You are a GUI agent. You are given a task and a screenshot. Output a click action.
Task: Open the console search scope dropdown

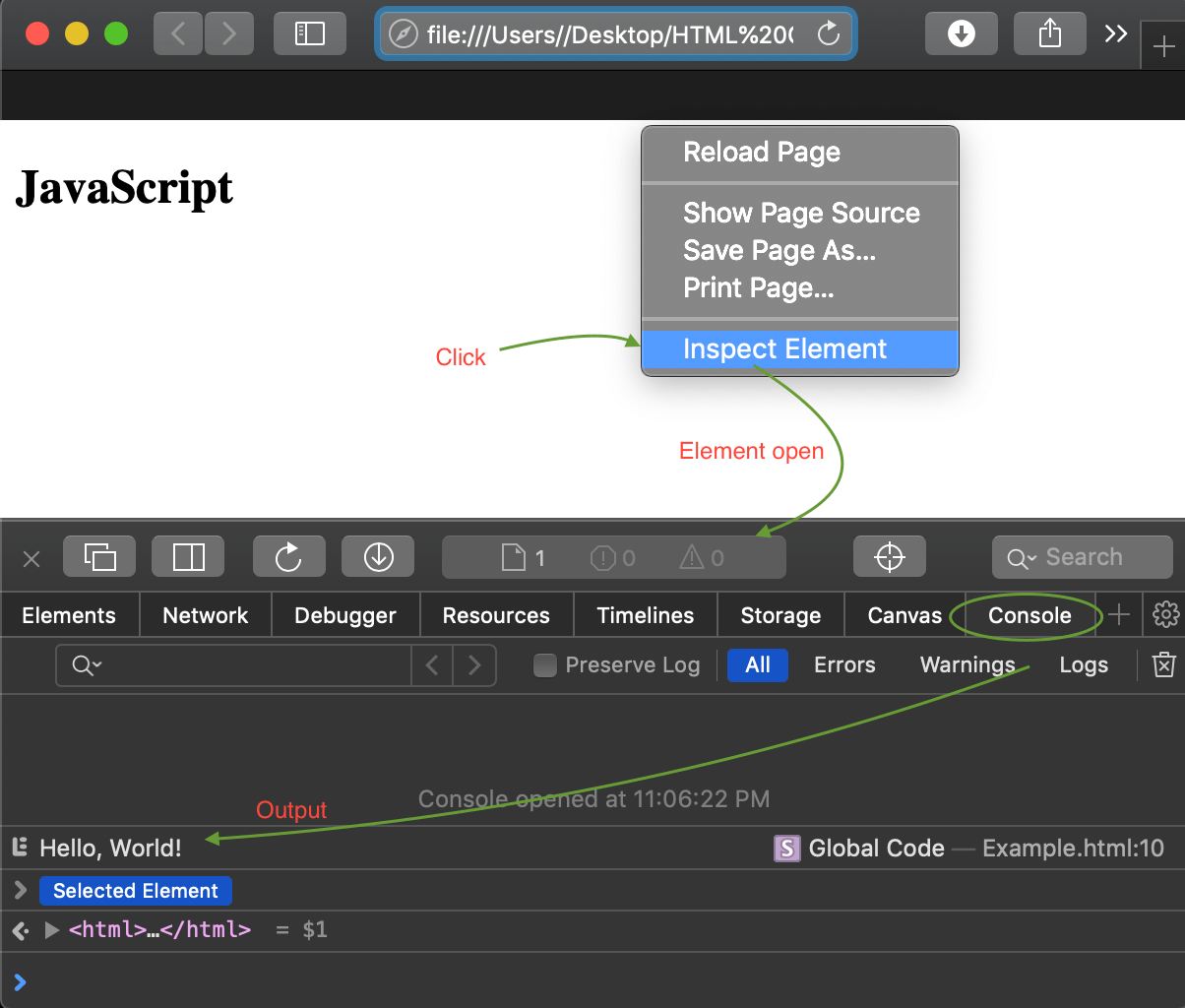(87, 665)
